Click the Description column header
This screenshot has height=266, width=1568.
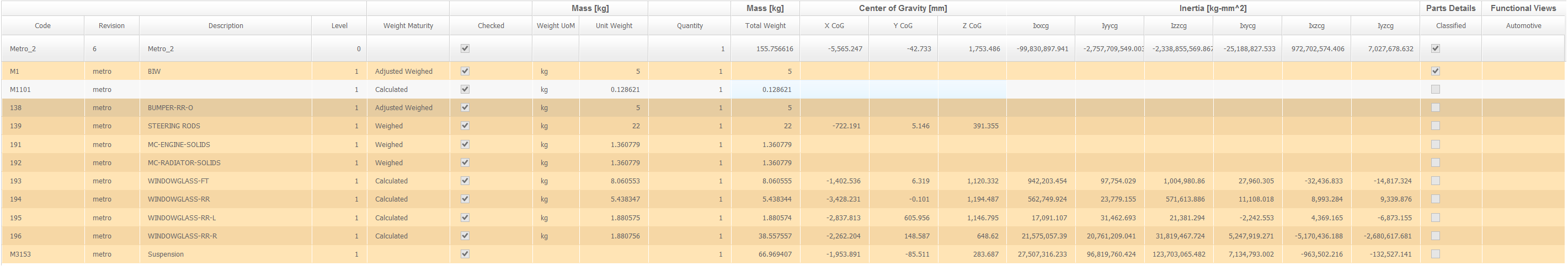tap(225, 25)
